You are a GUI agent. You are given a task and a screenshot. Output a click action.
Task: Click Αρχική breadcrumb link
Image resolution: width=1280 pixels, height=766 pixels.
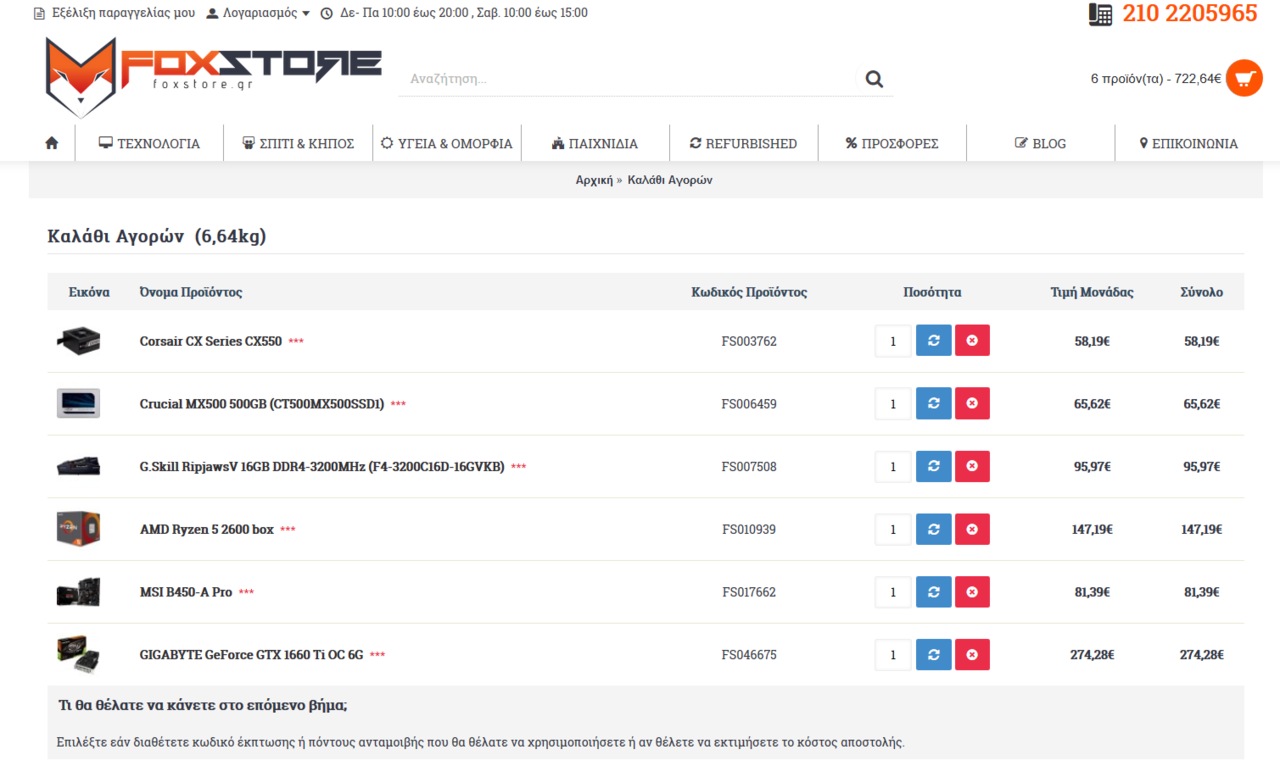[594, 180]
